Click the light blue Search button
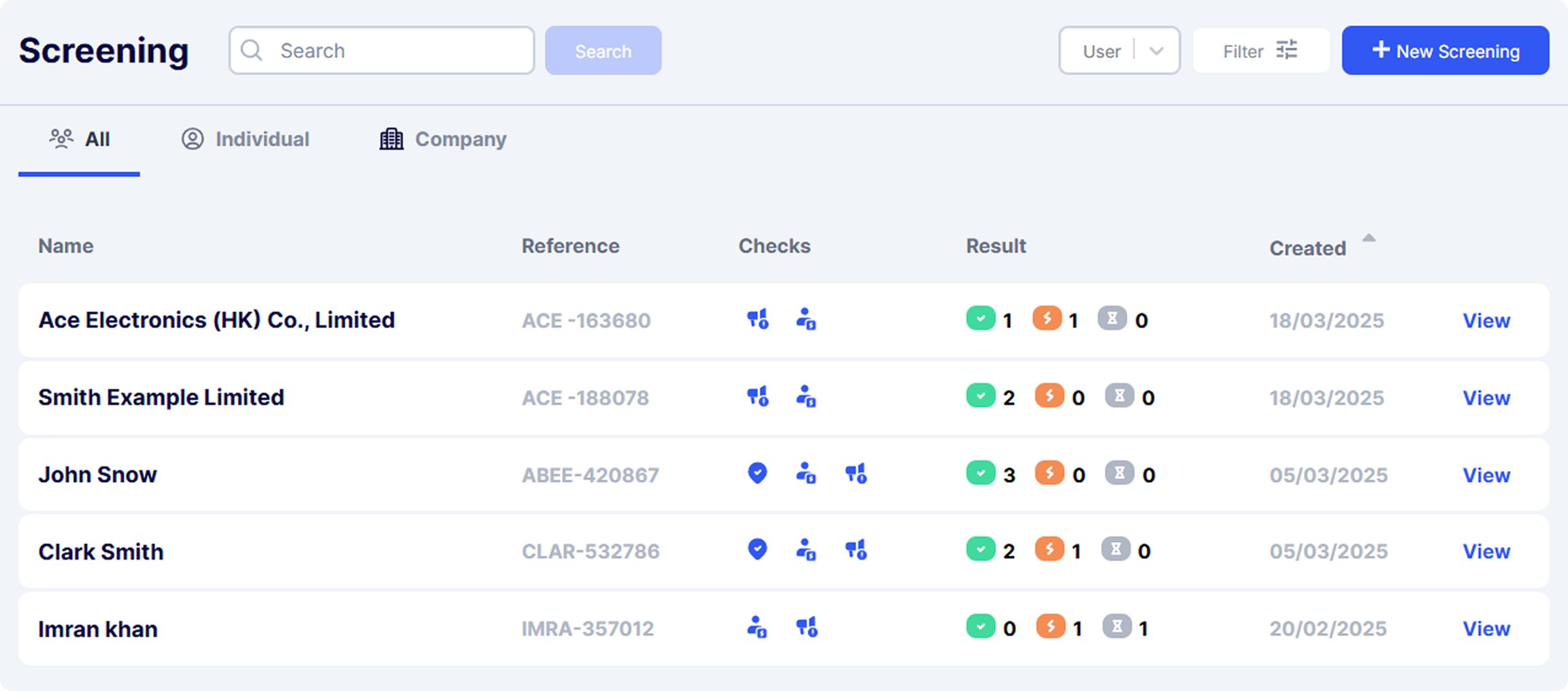This screenshot has height=691, width=1568. coord(603,50)
